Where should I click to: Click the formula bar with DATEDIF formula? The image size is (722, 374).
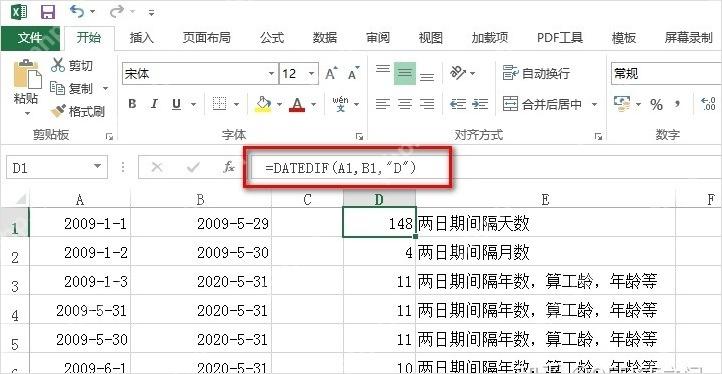[x=486, y=168]
